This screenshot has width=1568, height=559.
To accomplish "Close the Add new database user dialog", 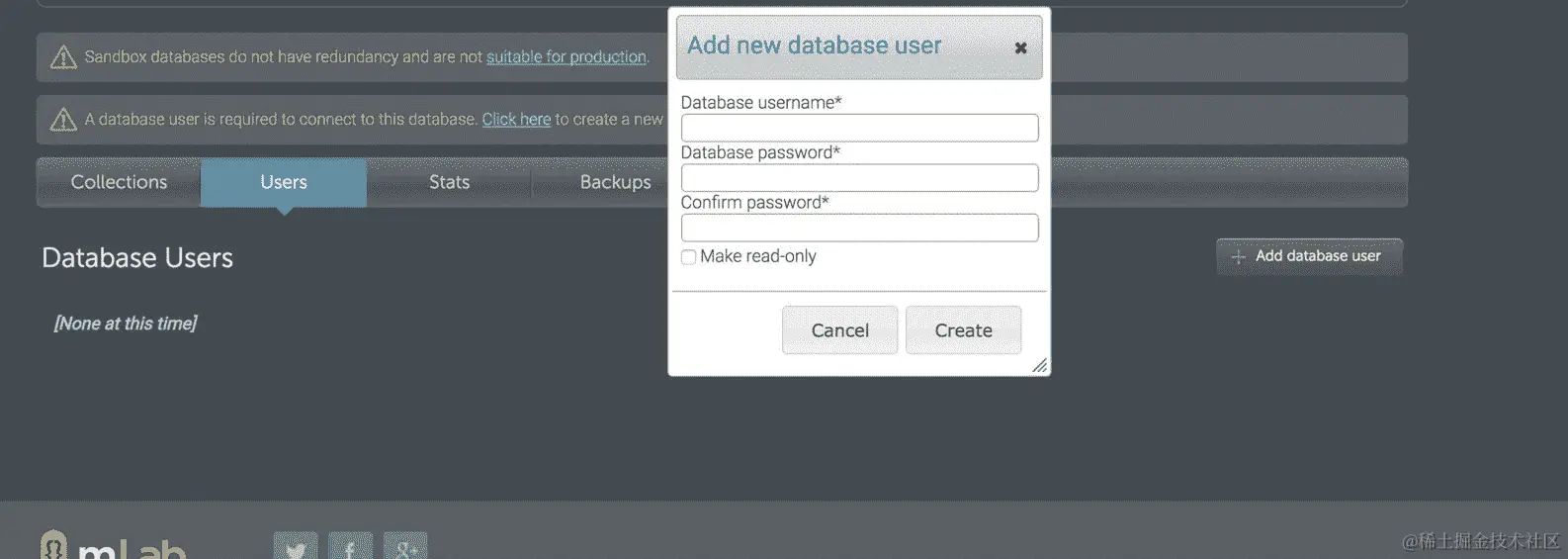I will tap(1020, 47).
